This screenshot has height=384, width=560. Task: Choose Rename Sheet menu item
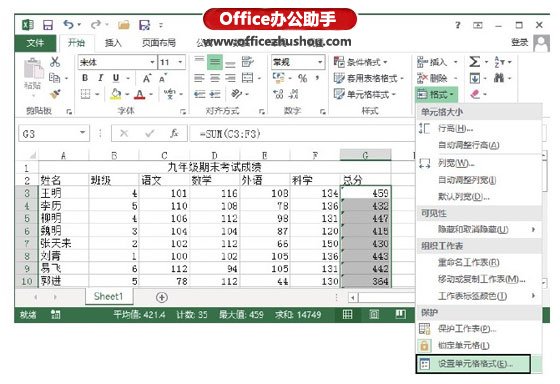pyautogui.click(x=479, y=263)
